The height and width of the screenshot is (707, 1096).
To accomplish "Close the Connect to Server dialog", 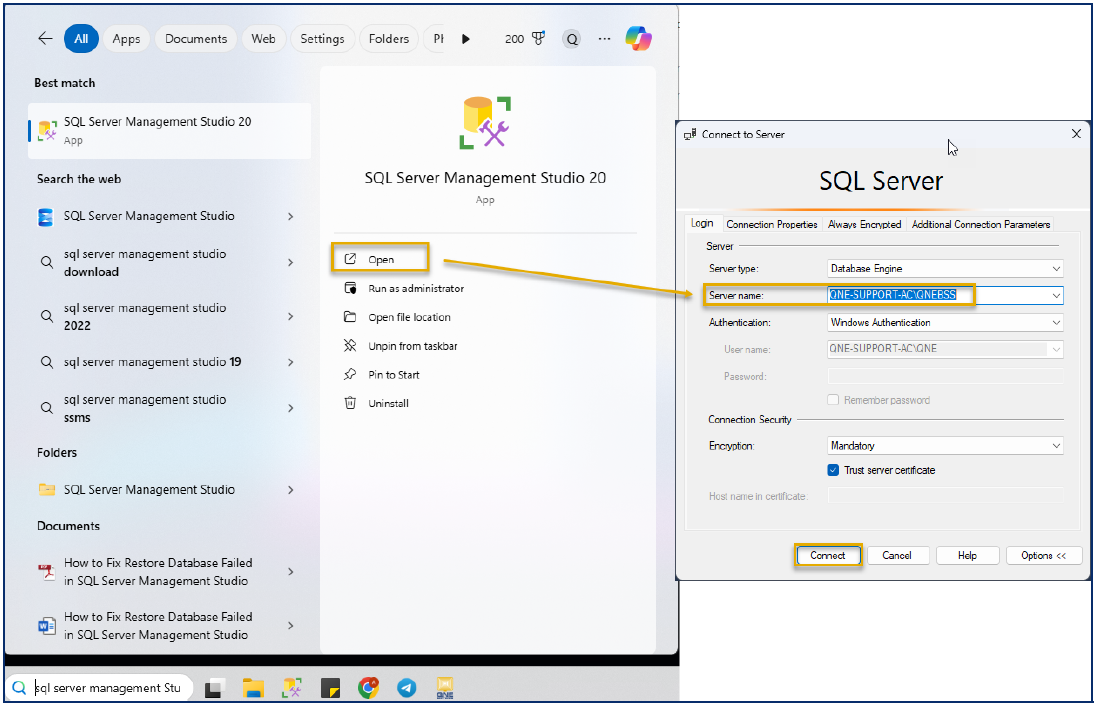I will (x=1076, y=134).
